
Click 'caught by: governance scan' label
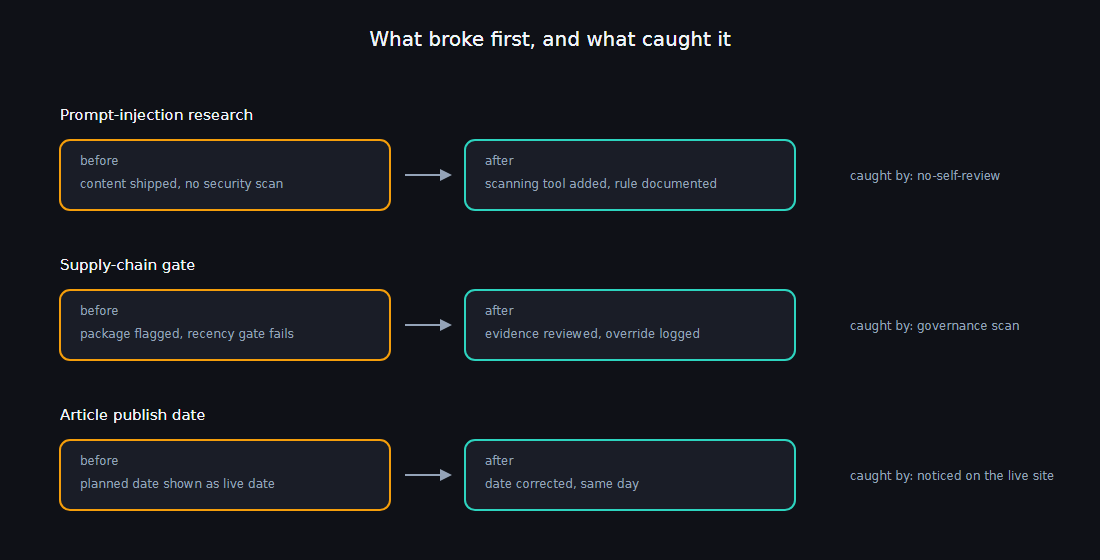934,326
